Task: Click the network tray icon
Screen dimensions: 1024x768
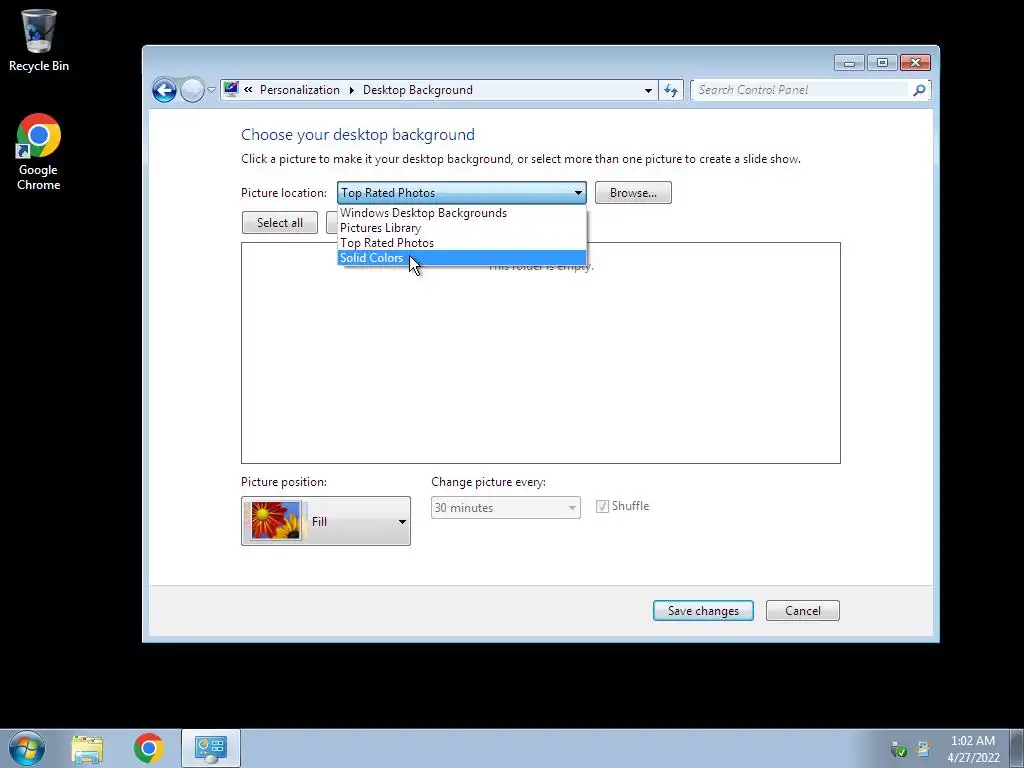Action: (923, 748)
